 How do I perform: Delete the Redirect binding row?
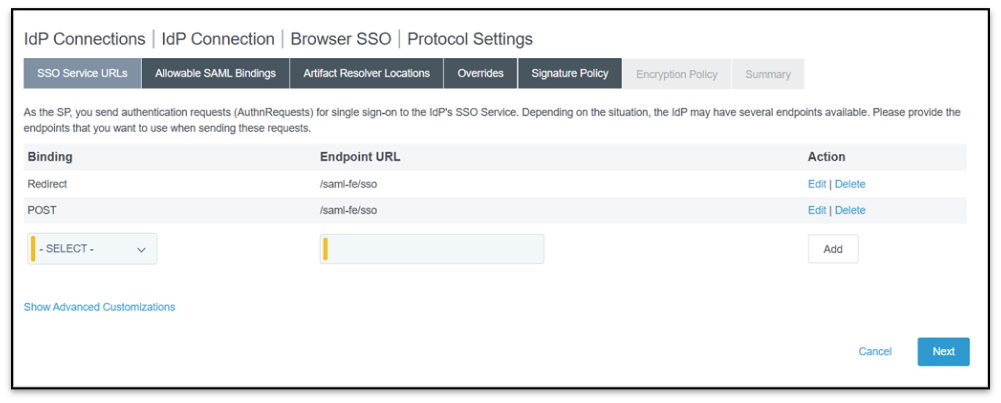pos(850,184)
